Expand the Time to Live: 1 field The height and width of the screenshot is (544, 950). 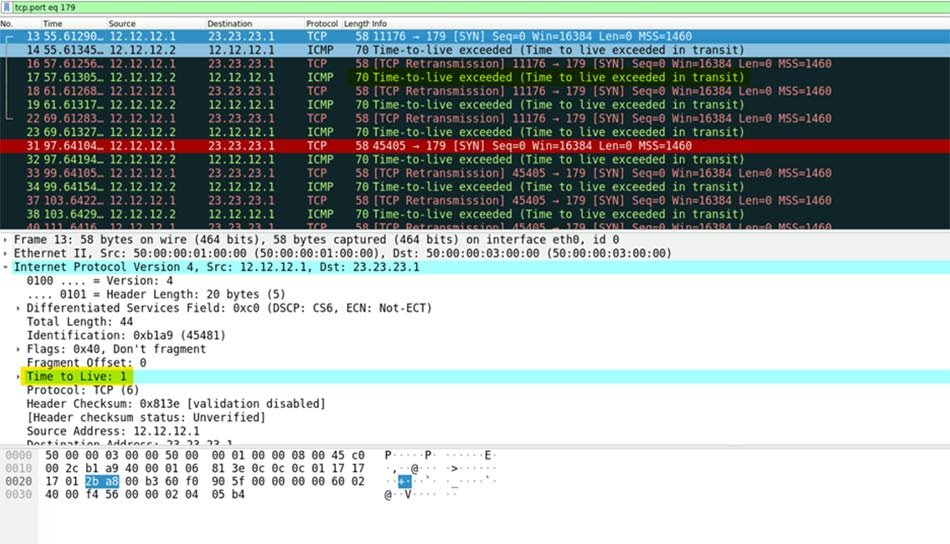(18, 376)
